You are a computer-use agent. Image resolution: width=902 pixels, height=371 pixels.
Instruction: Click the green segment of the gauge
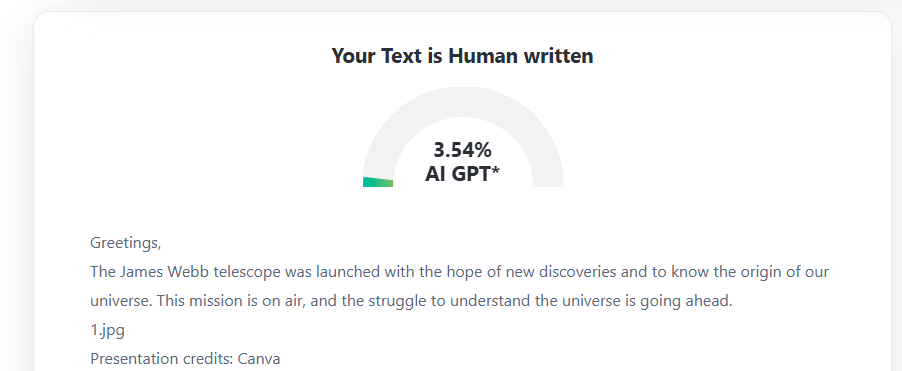(x=378, y=182)
